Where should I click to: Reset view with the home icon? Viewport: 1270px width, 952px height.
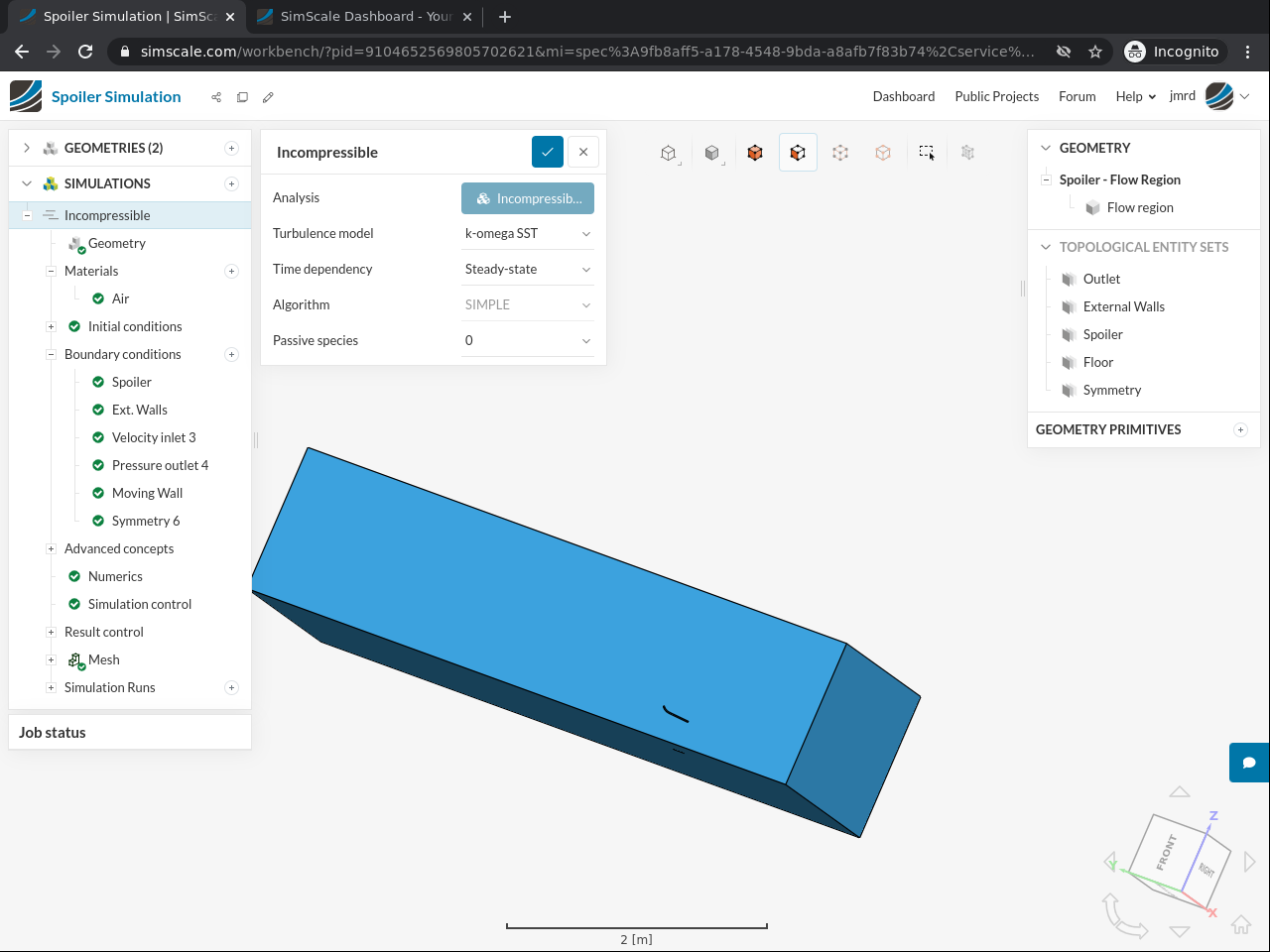[1240, 925]
